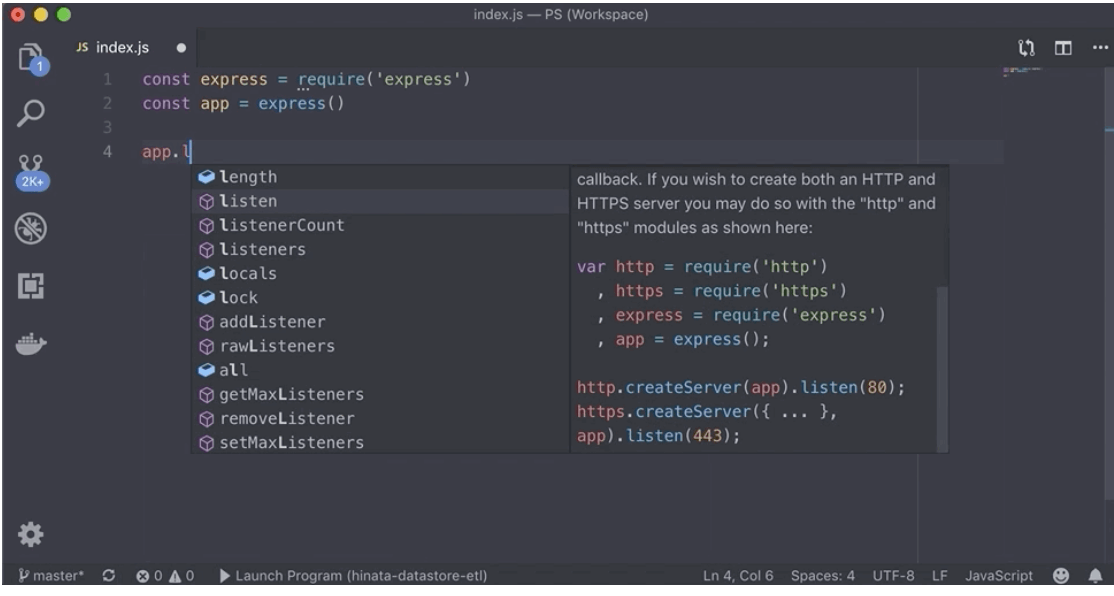Select 'rawListeners' suggestion
1114x596 pixels.
point(380,346)
